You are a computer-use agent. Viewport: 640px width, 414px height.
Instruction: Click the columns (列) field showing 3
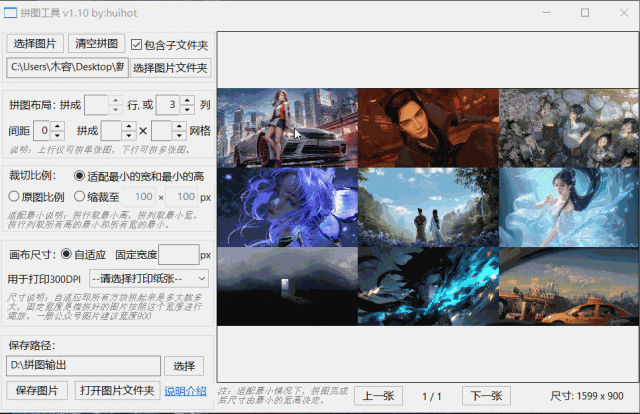pos(168,105)
